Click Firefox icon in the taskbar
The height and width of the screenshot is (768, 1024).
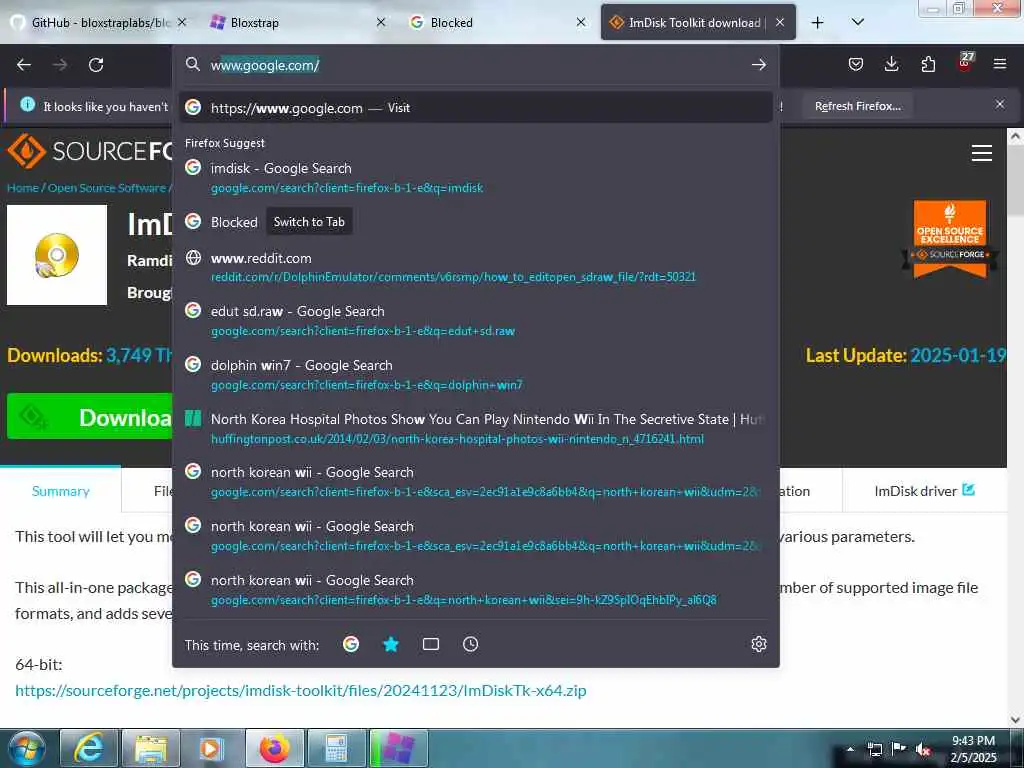274,748
